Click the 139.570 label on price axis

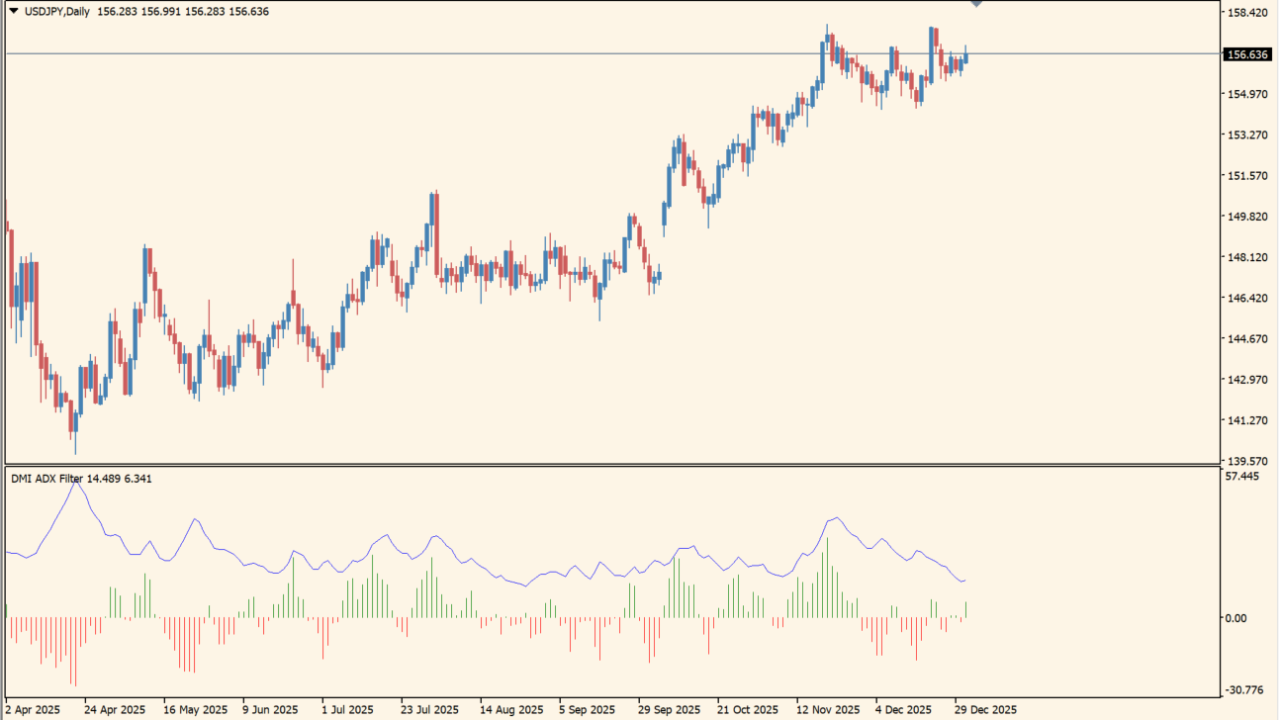[x=1246, y=462]
